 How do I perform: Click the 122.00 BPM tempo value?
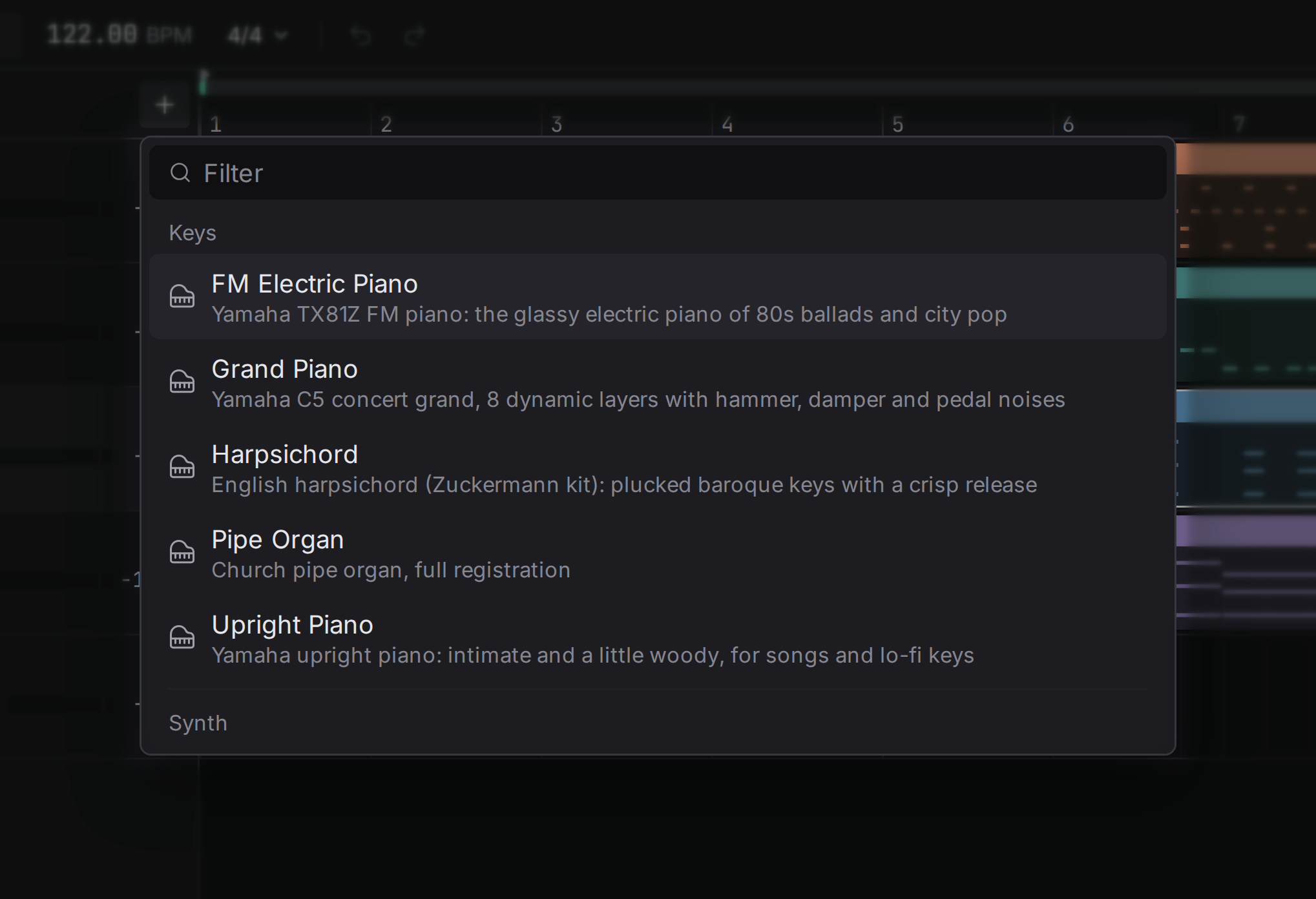[x=119, y=34]
